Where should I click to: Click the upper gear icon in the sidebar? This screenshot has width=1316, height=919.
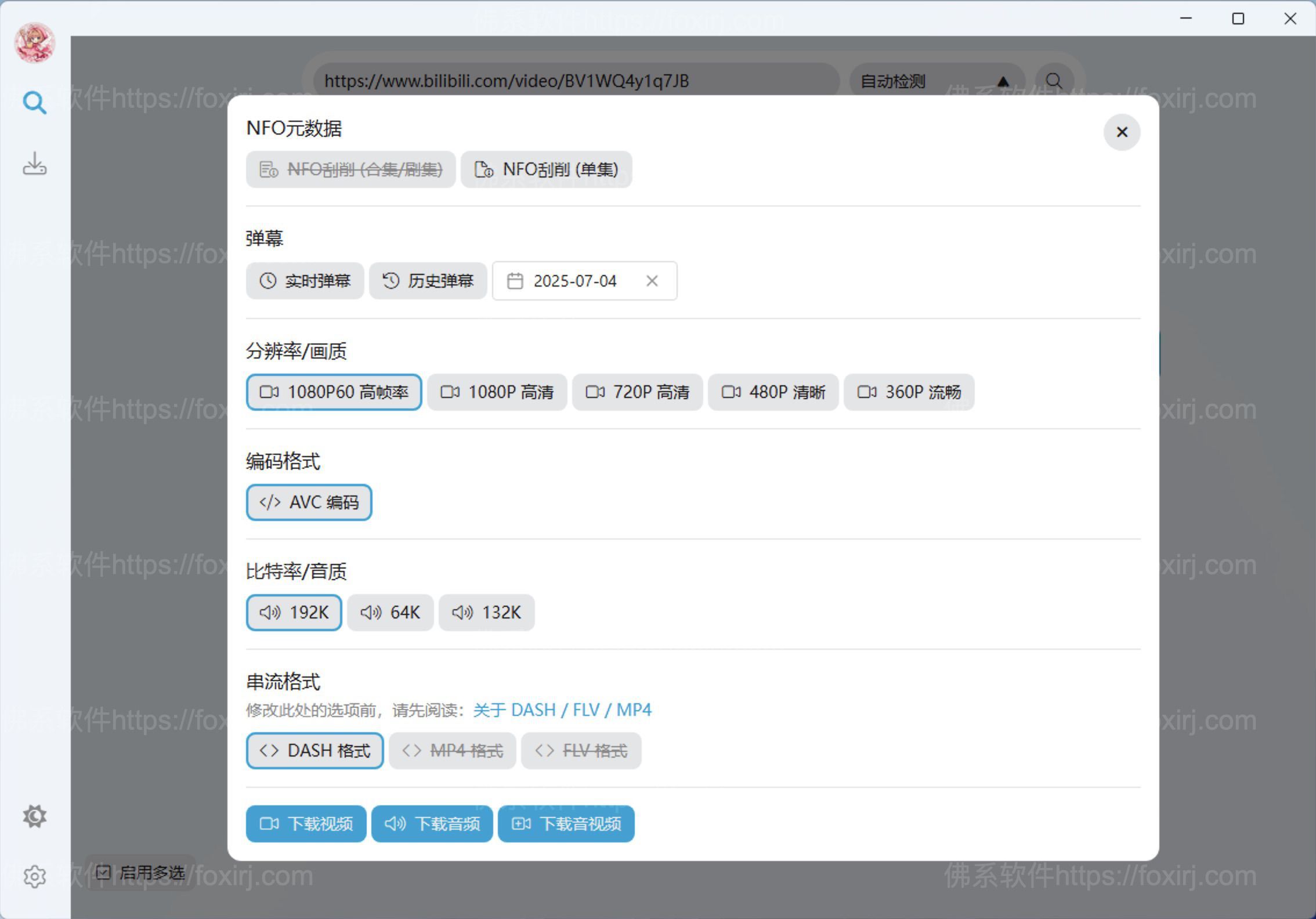pos(35,817)
